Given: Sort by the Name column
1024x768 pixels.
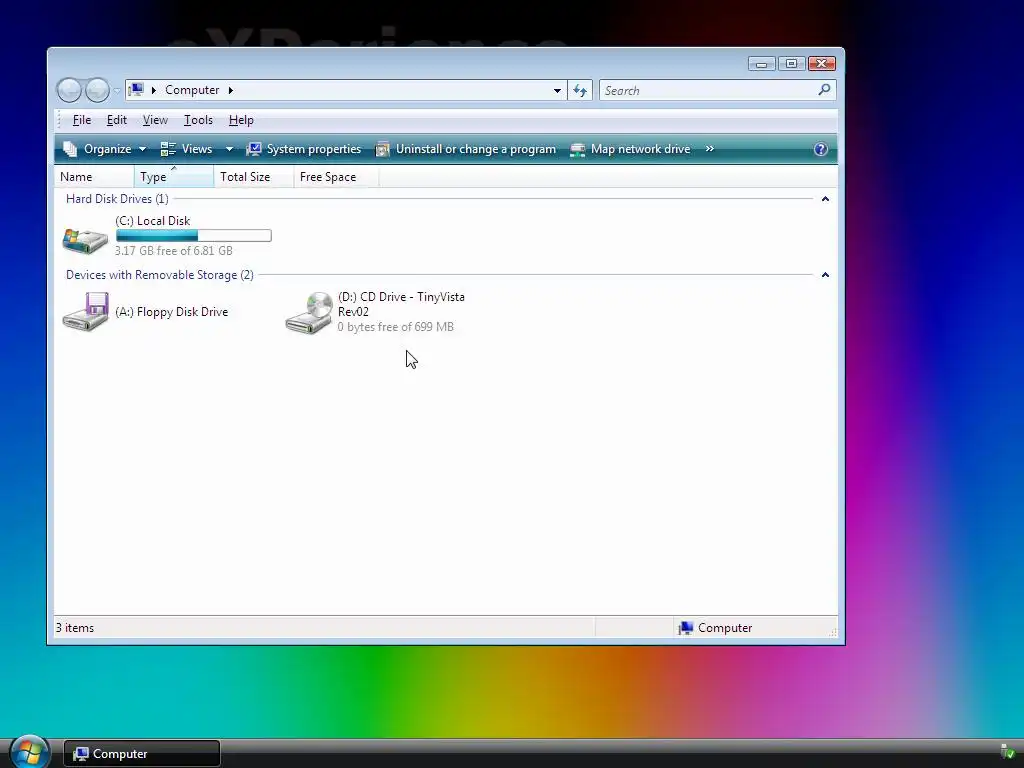Looking at the screenshot, I should click(x=95, y=177).
